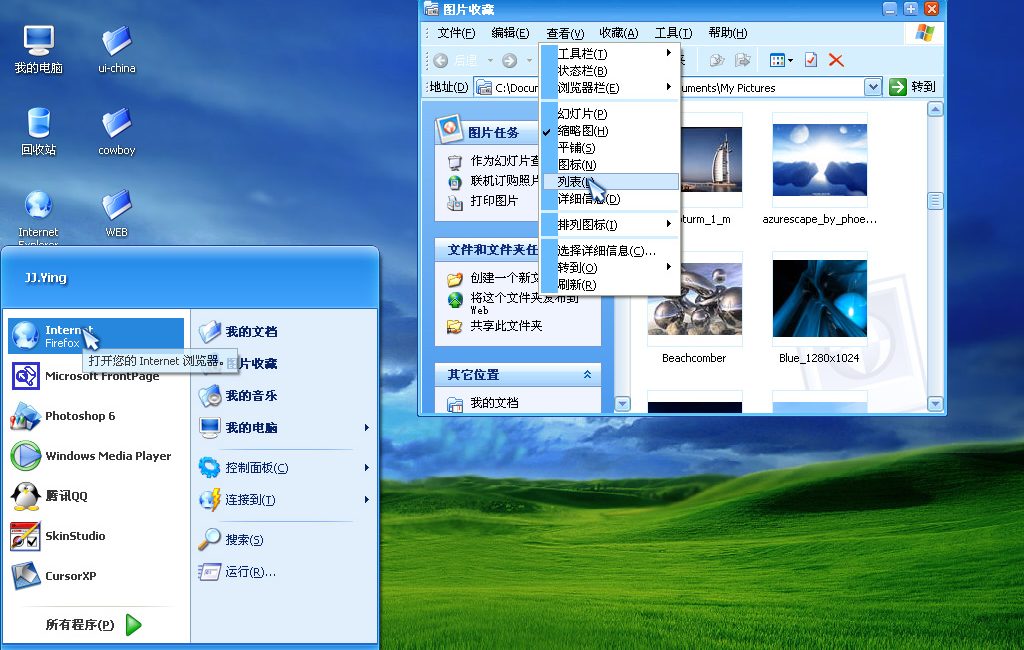The image size is (1024, 650).
Task: Click 所有程序(P) at the Start menu bottom
Action: click(93, 625)
